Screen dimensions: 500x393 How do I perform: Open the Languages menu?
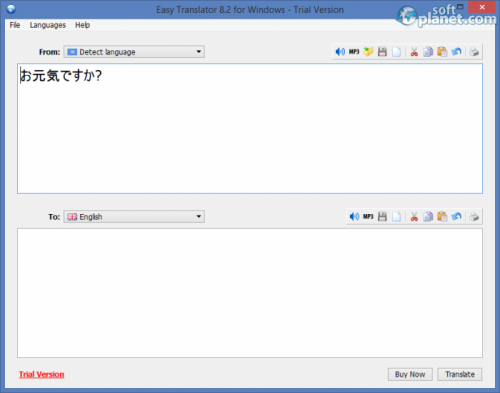tap(48, 25)
